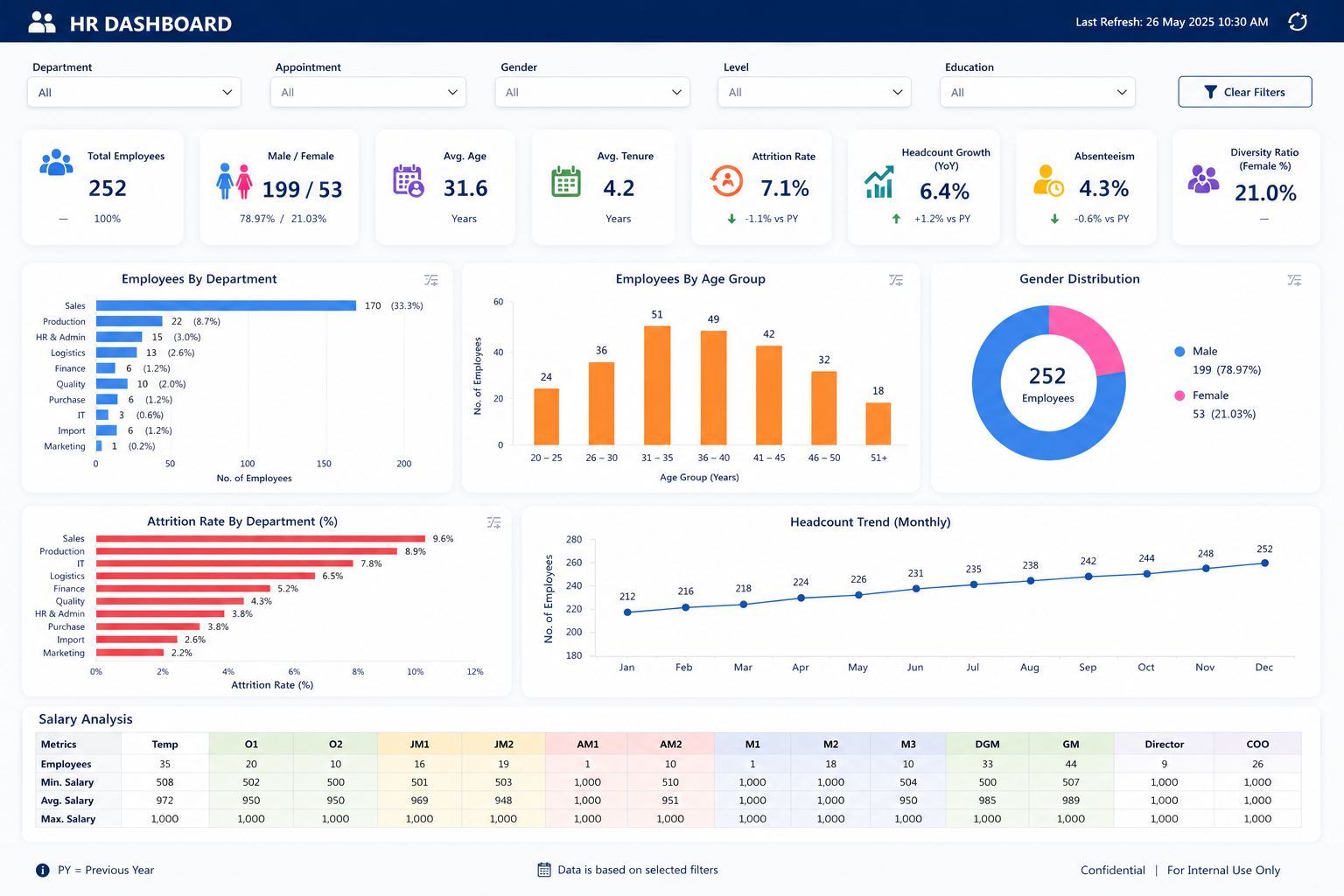Screen dimensions: 1344x896
Task: Open the Education filter dropdown
Action: pos(1038,92)
